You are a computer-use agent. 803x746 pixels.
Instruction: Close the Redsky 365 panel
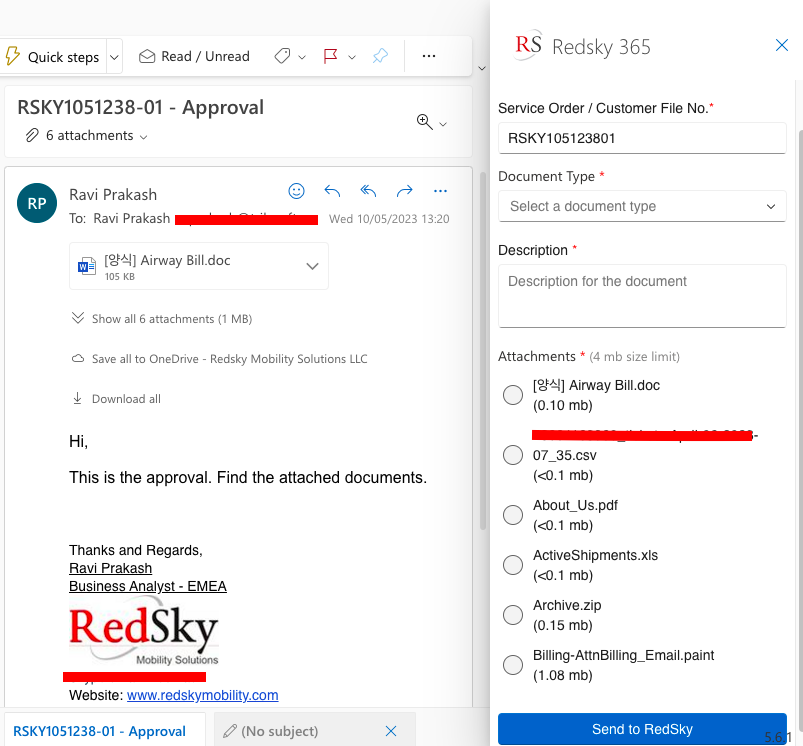[782, 45]
